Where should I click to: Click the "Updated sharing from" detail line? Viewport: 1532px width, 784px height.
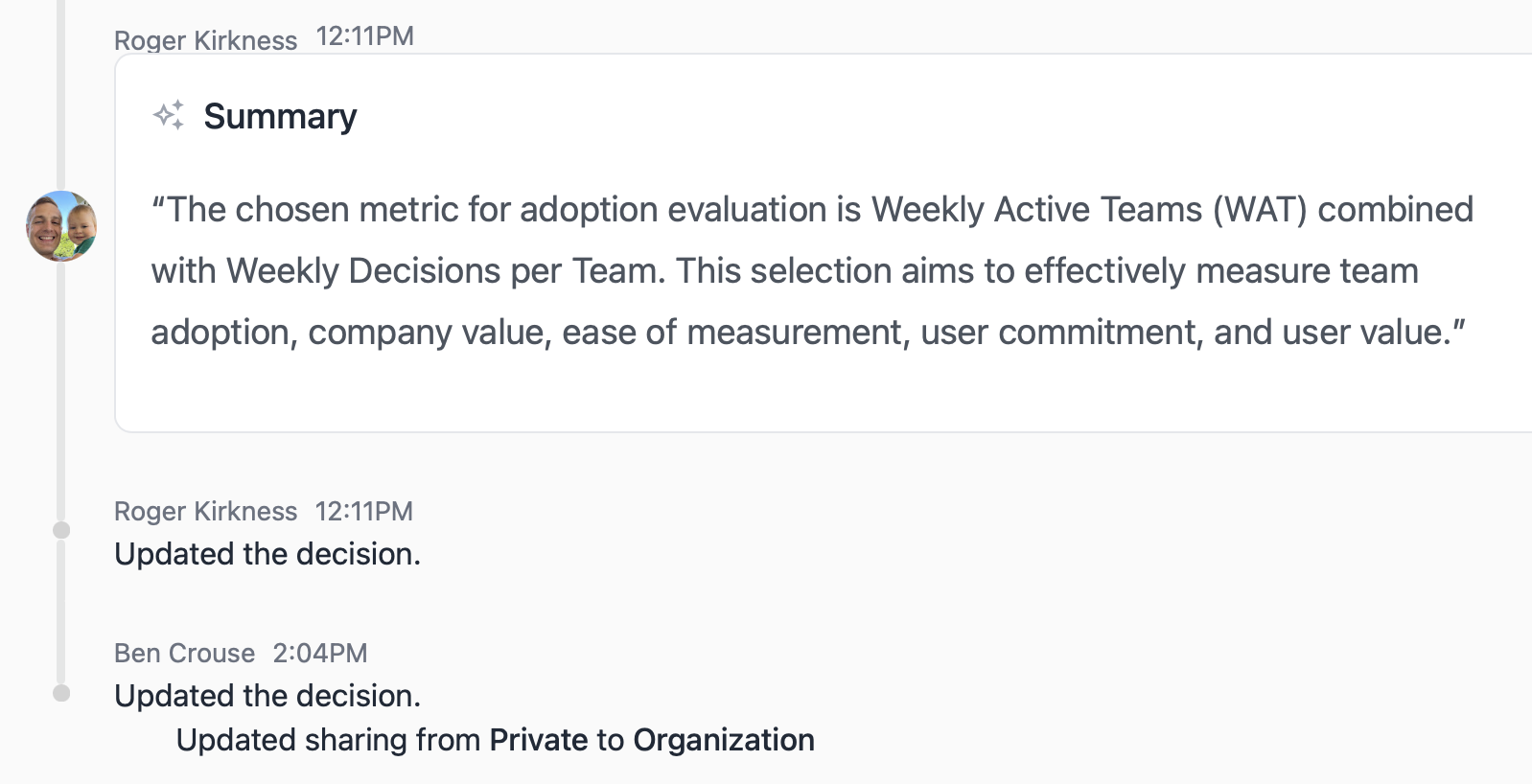[496, 740]
